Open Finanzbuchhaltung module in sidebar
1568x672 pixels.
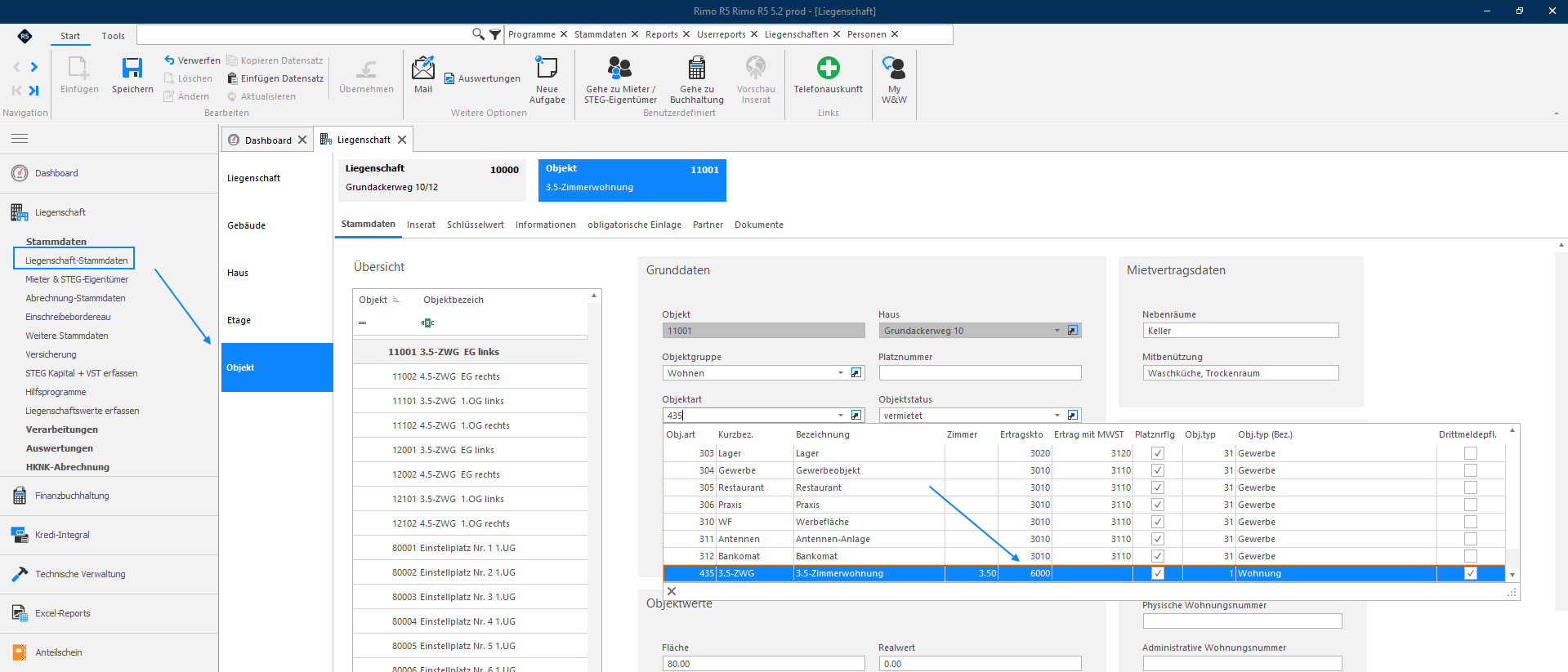(x=72, y=496)
